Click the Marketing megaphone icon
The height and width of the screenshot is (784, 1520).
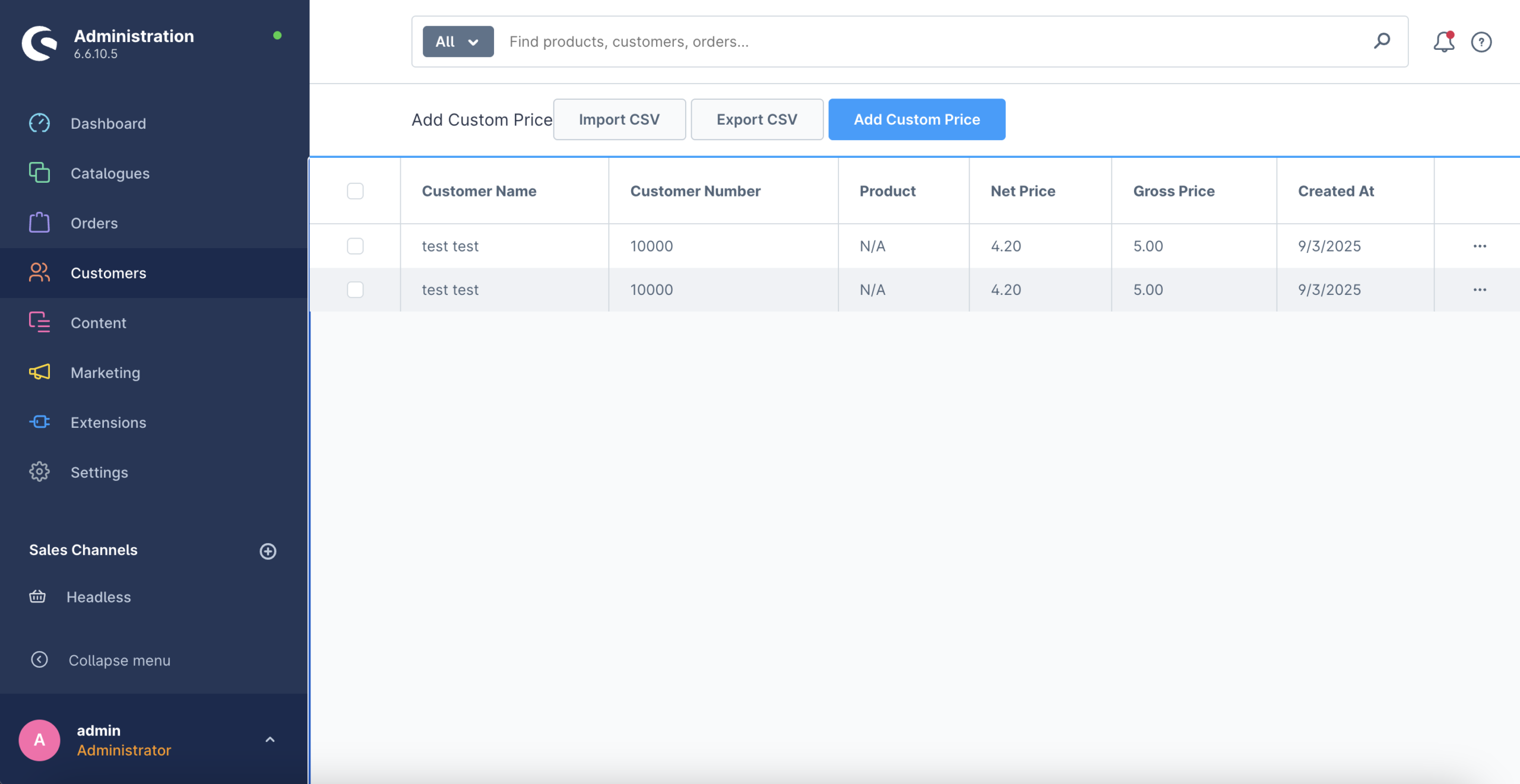click(x=39, y=372)
